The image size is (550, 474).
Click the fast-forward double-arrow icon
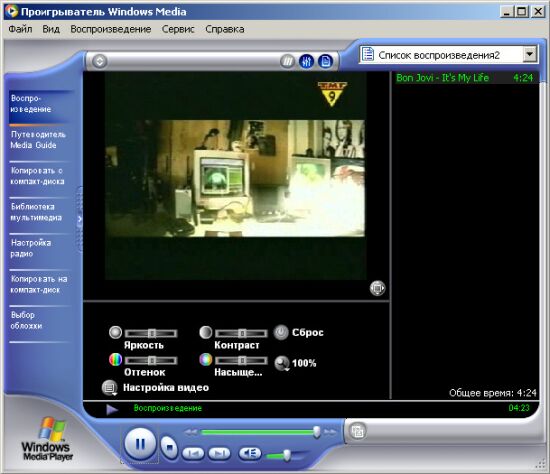tap(330, 432)
